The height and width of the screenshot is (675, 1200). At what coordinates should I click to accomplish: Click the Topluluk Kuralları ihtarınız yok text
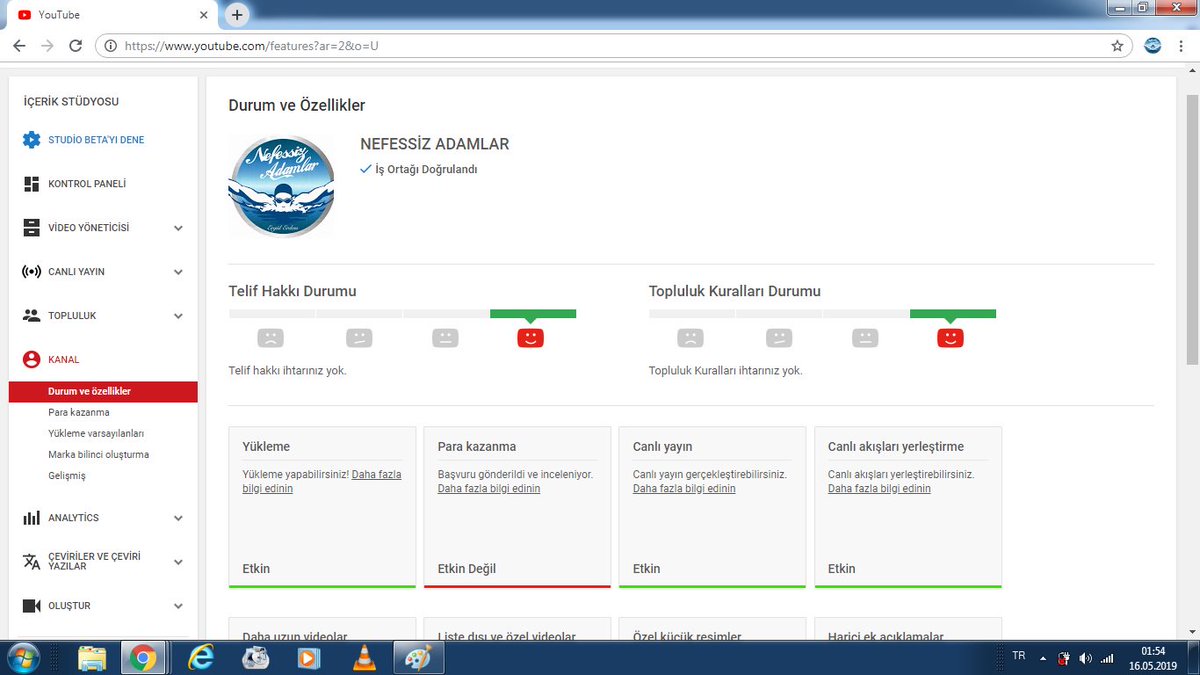point(726,371)
